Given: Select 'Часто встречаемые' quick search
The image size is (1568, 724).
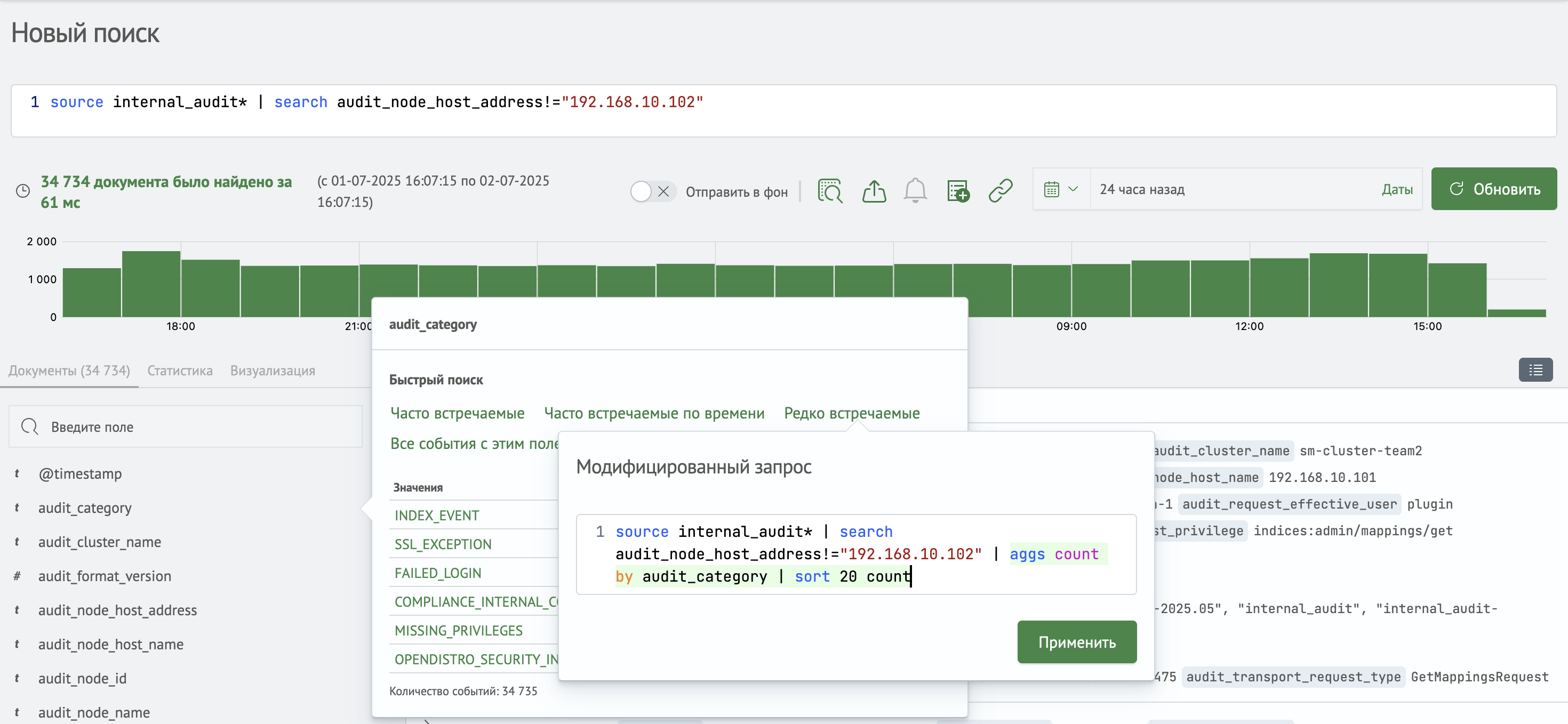Looking at the screenshot, I should (x=457, y=413).
